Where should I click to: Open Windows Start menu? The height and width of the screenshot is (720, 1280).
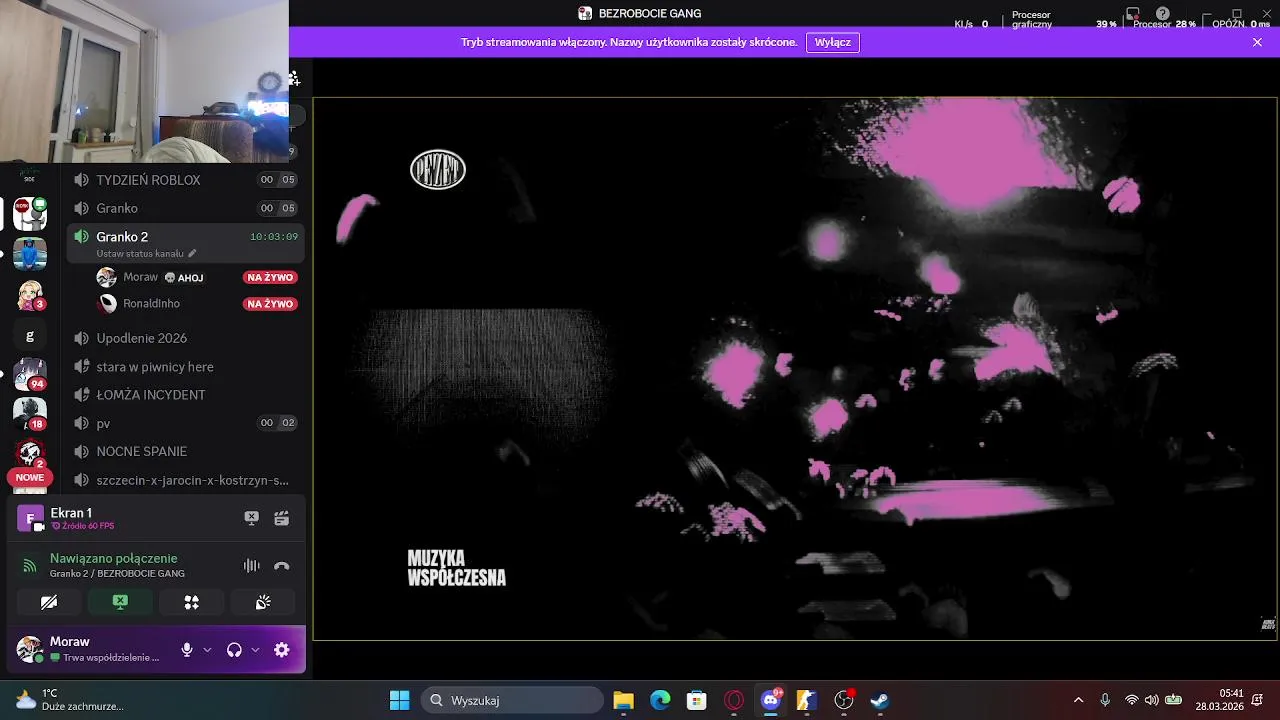(399, 700)
